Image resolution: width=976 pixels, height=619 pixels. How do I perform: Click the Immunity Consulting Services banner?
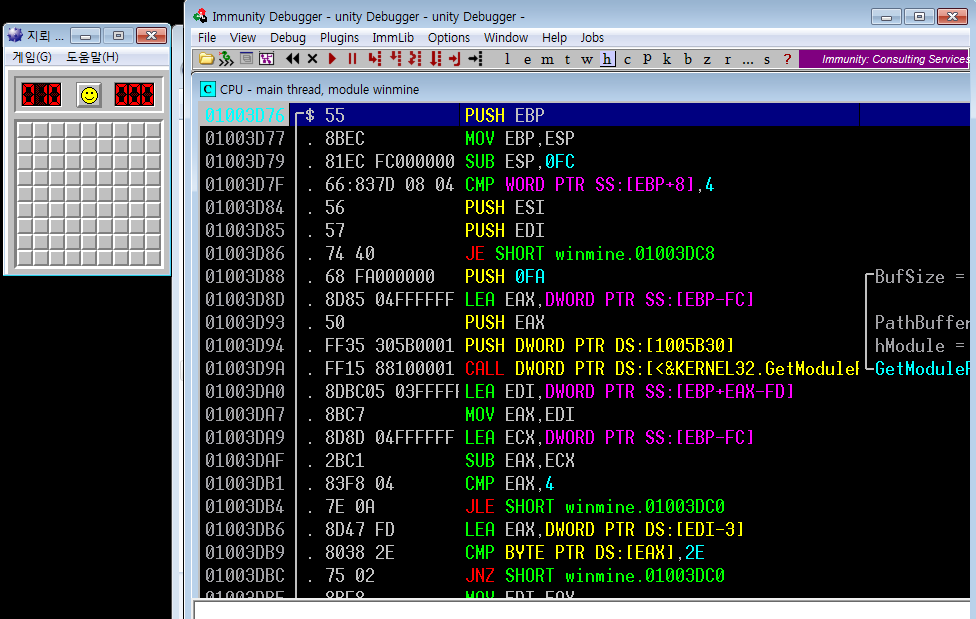point(884,59)
